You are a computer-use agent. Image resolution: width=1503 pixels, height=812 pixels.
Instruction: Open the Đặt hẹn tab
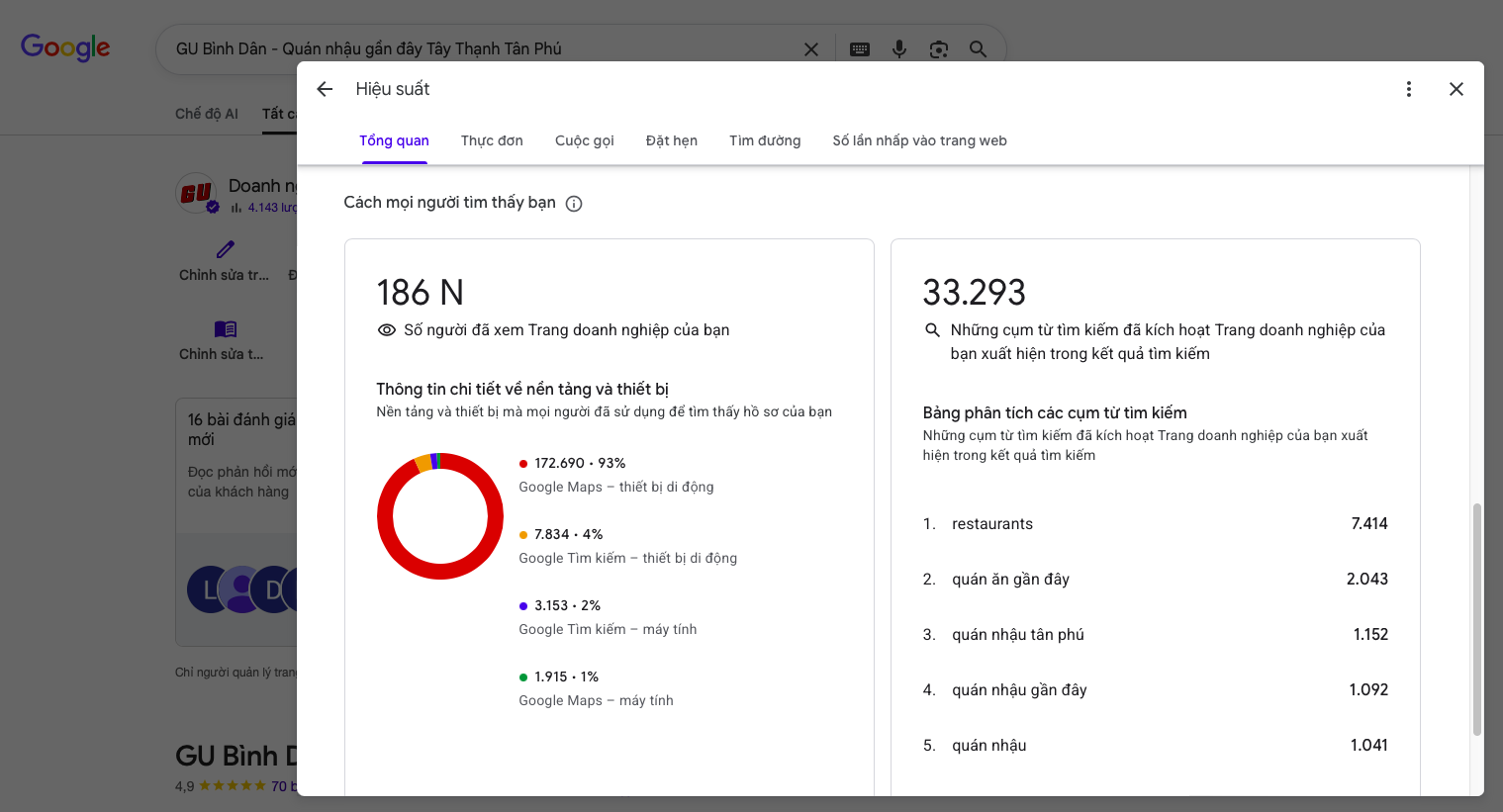(x=672, y=140)
